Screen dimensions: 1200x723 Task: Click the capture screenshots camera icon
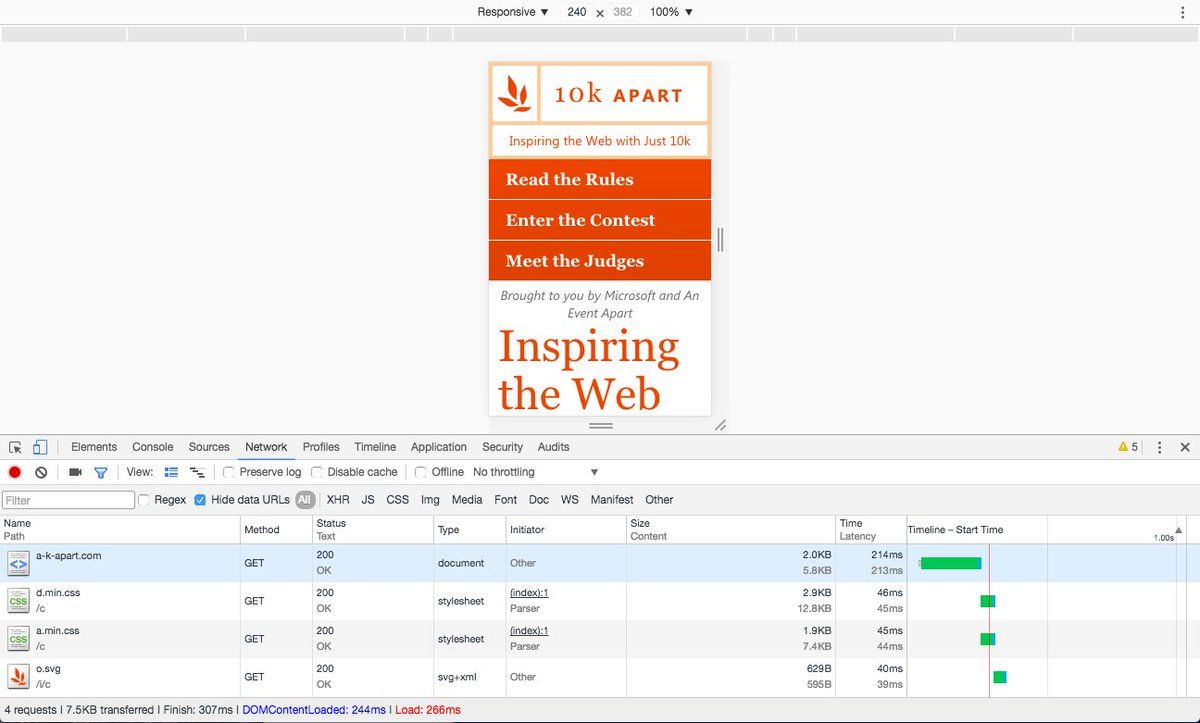point(75,472)
